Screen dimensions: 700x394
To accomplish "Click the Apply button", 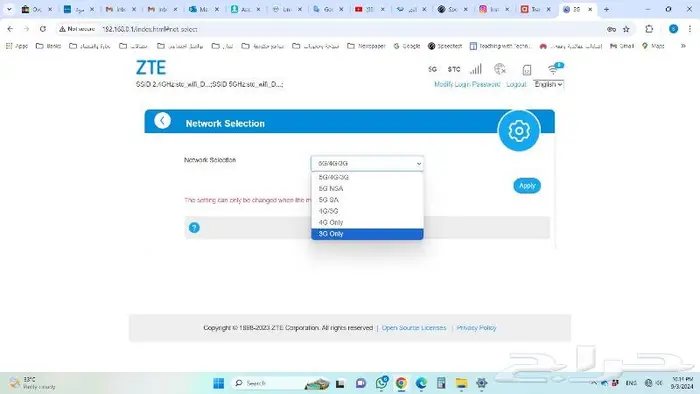I will [x=527, y=186].
